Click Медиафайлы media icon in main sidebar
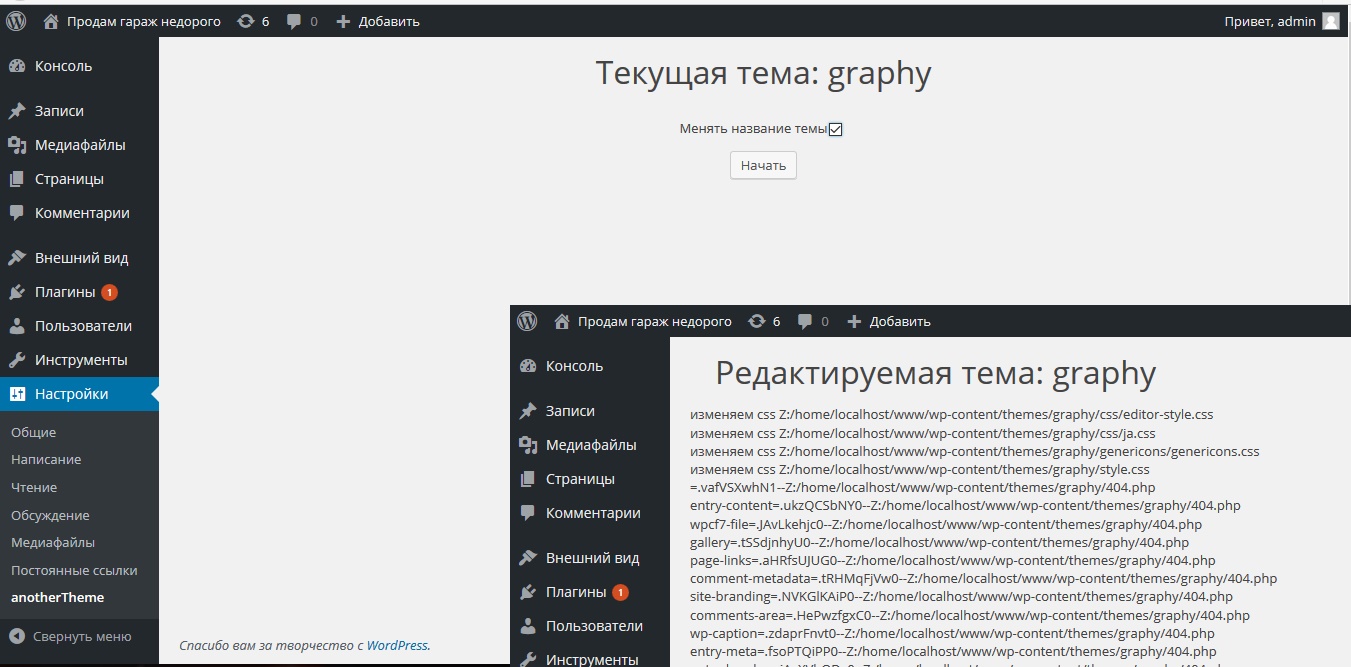Screen dimensions: 1351x667 [x=17, y=145]
